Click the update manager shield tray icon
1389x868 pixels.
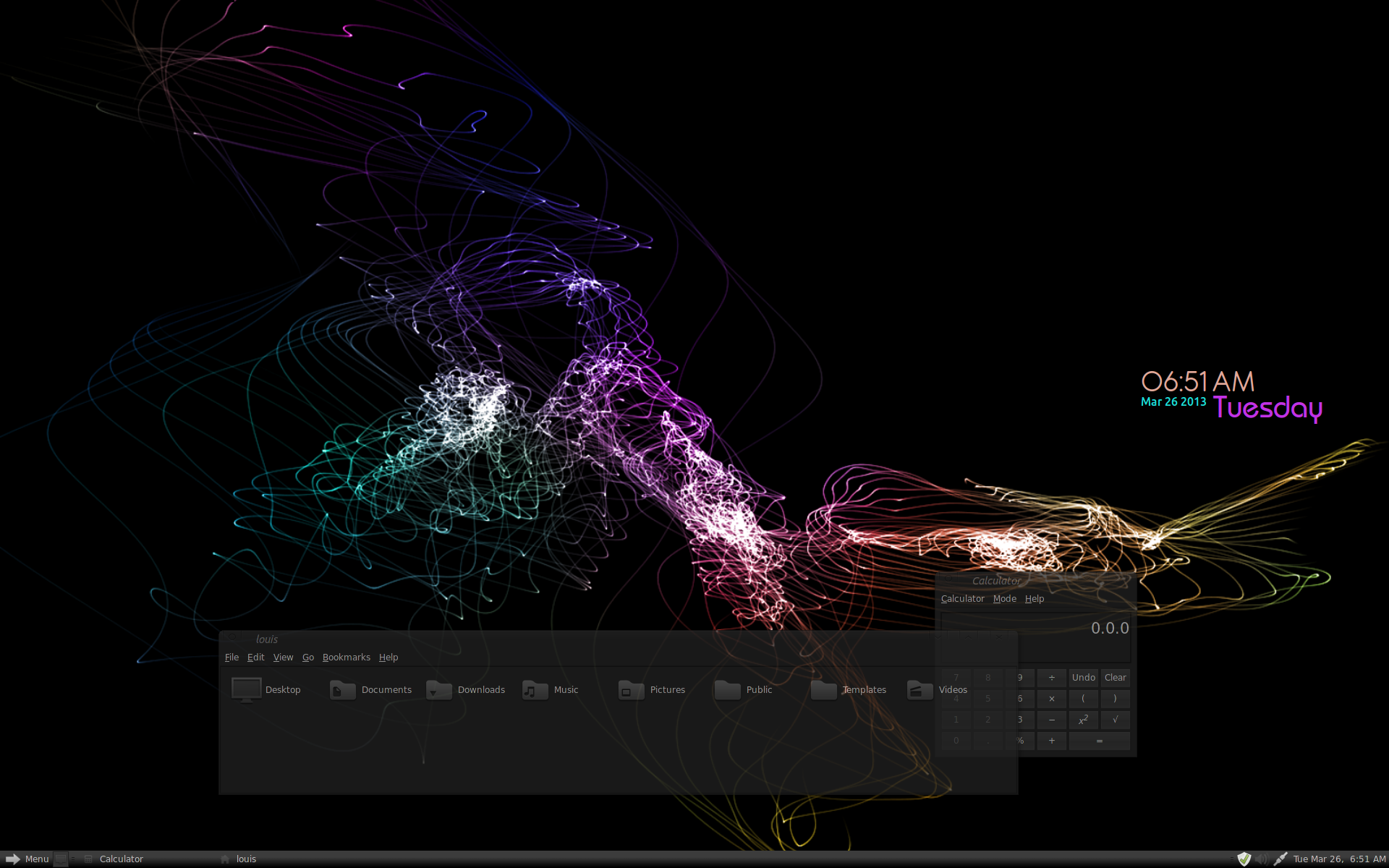[1244, 859]
